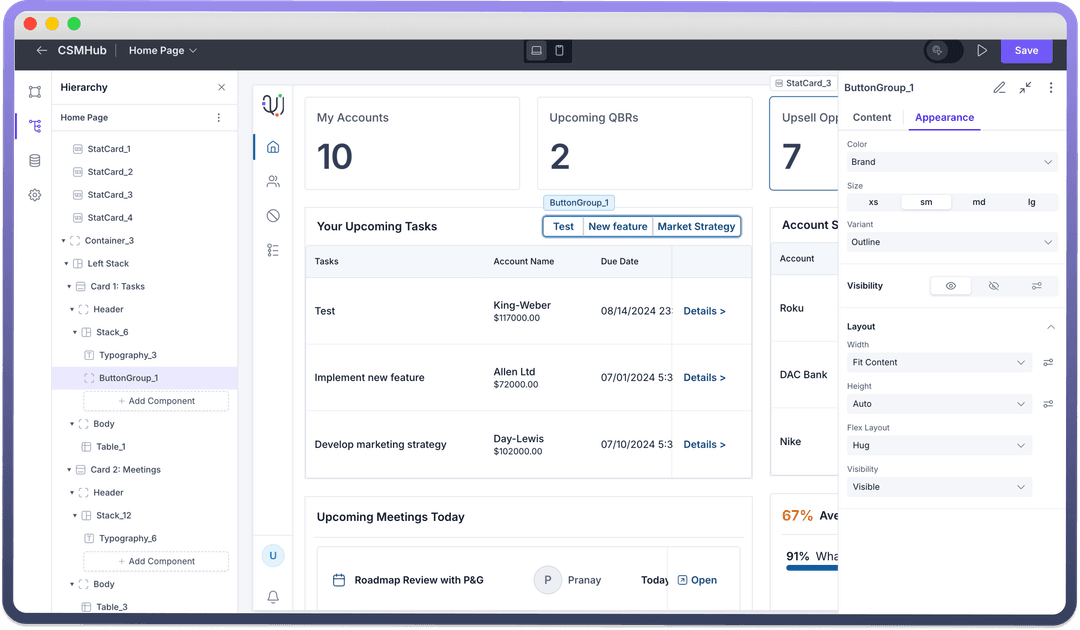This screenshot has height=630, width=1080.
Task: Switch to mobile device preview
Action: tap(559, 51)
